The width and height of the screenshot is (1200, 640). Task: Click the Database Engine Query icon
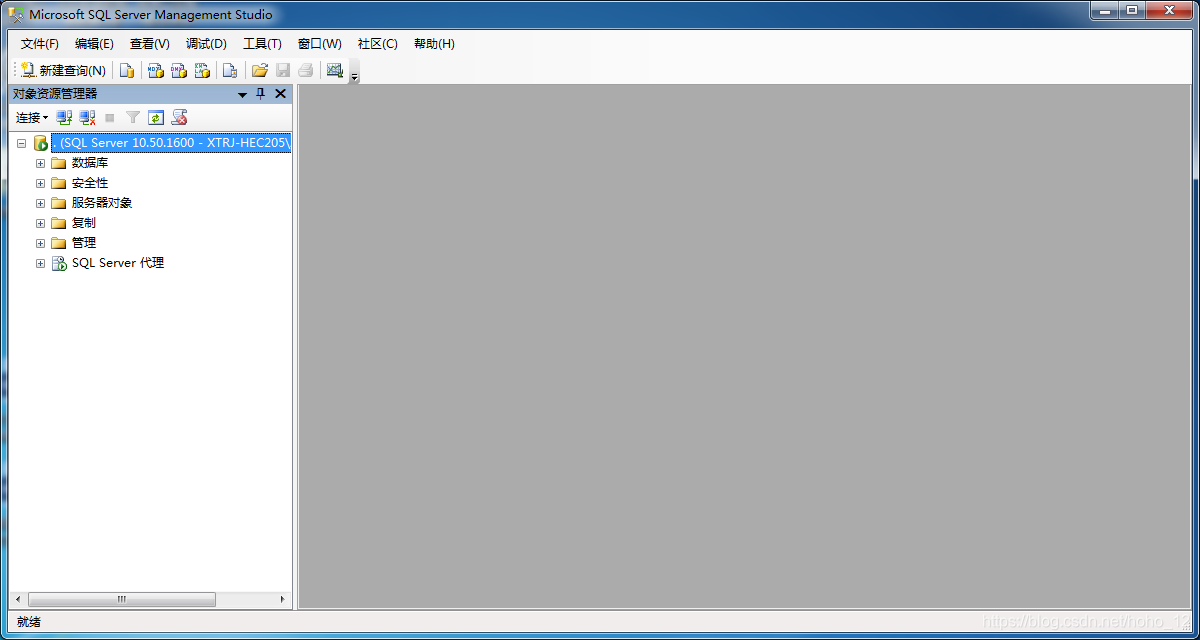pyautogui.click(x=127, y=70)
